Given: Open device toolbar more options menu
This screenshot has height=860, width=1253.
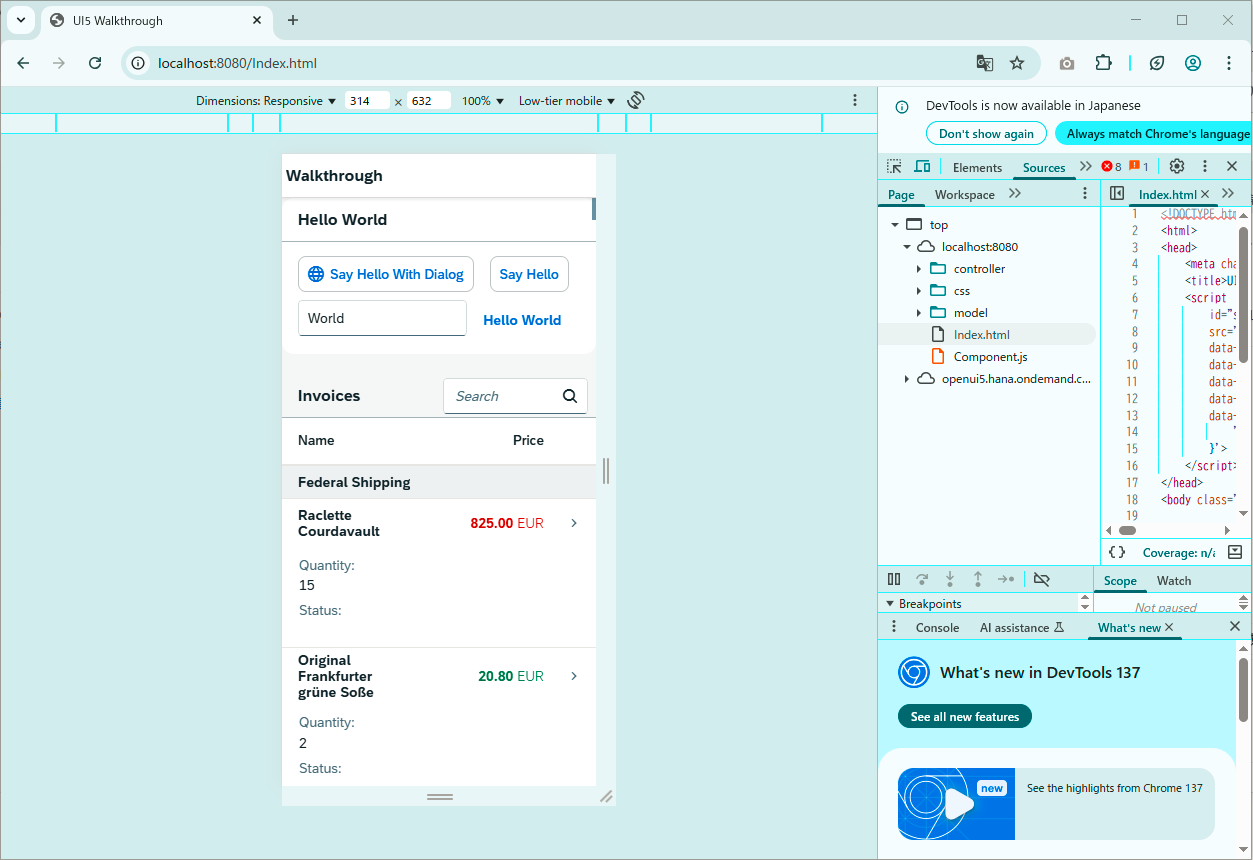Looking at the screenshot, I should (x=855, y=100).
